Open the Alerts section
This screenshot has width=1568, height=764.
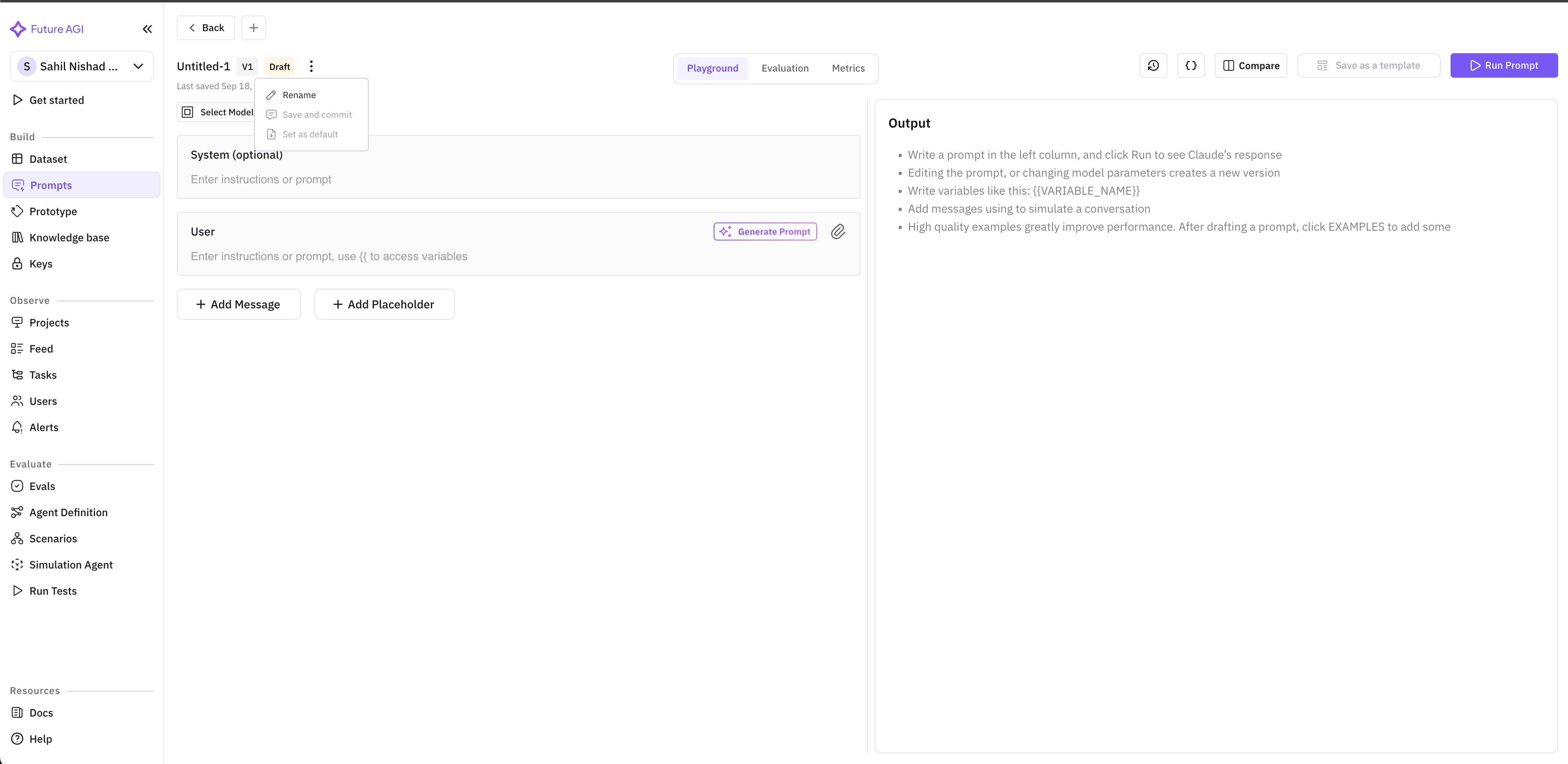pos(44,427)
